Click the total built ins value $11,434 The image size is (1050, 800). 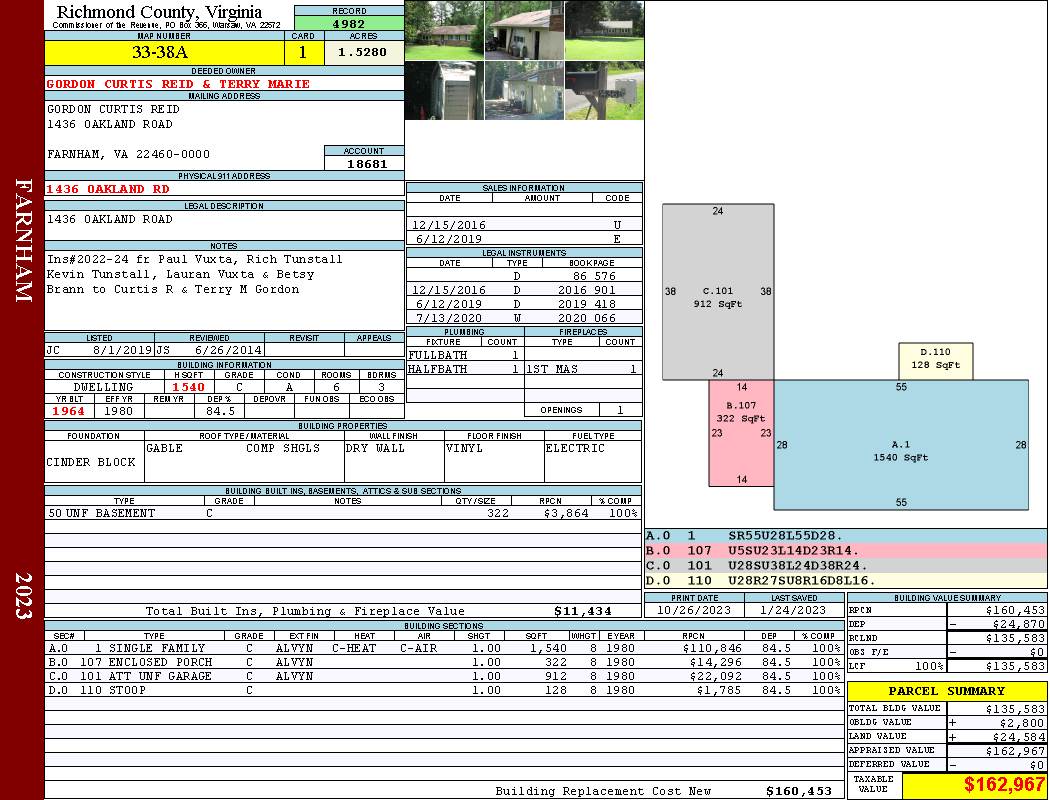click(583, 611)
